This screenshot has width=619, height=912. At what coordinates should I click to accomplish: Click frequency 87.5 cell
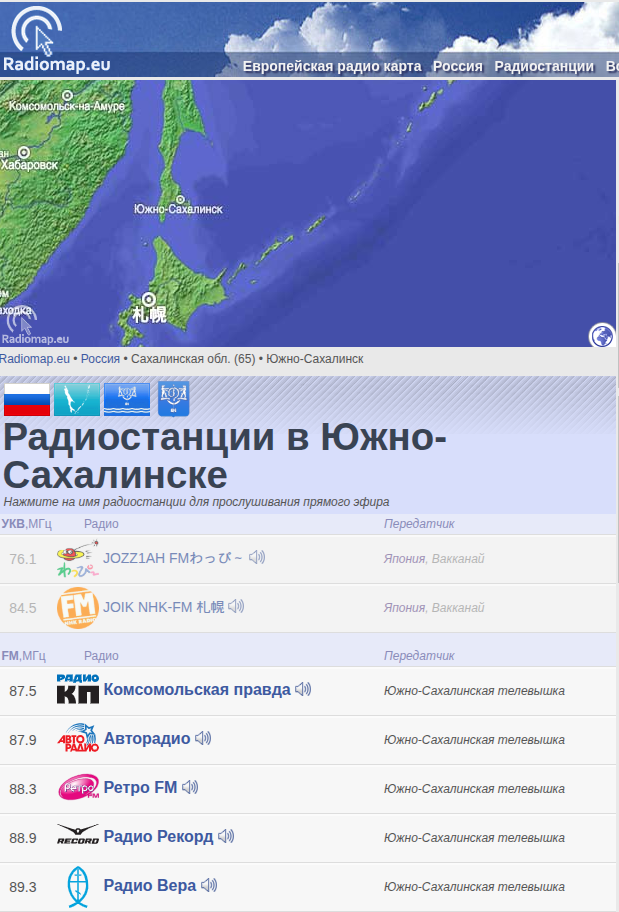click(x=23, y=691)
